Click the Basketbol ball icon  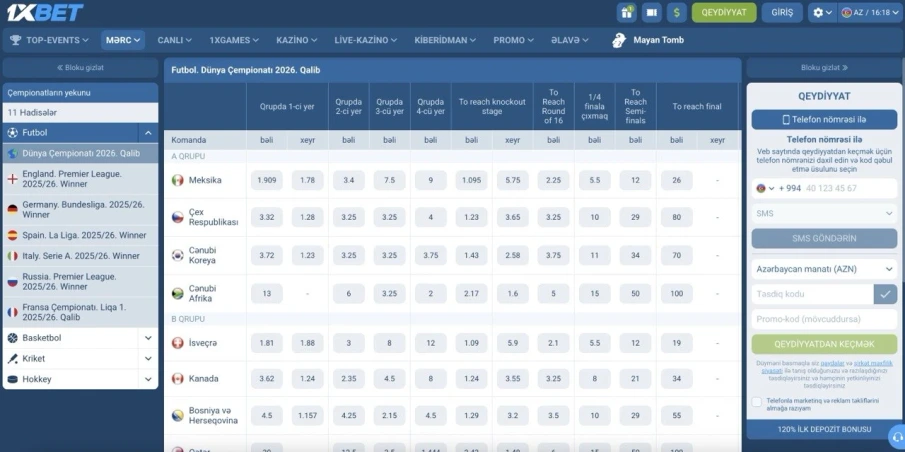pos(12,338)
